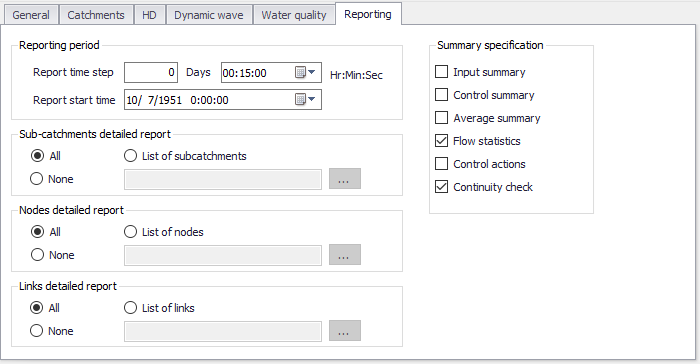The width and height of the screenshot is (700, 364).
Task: Click the nodes list browse button
Action: pos(345,255)
